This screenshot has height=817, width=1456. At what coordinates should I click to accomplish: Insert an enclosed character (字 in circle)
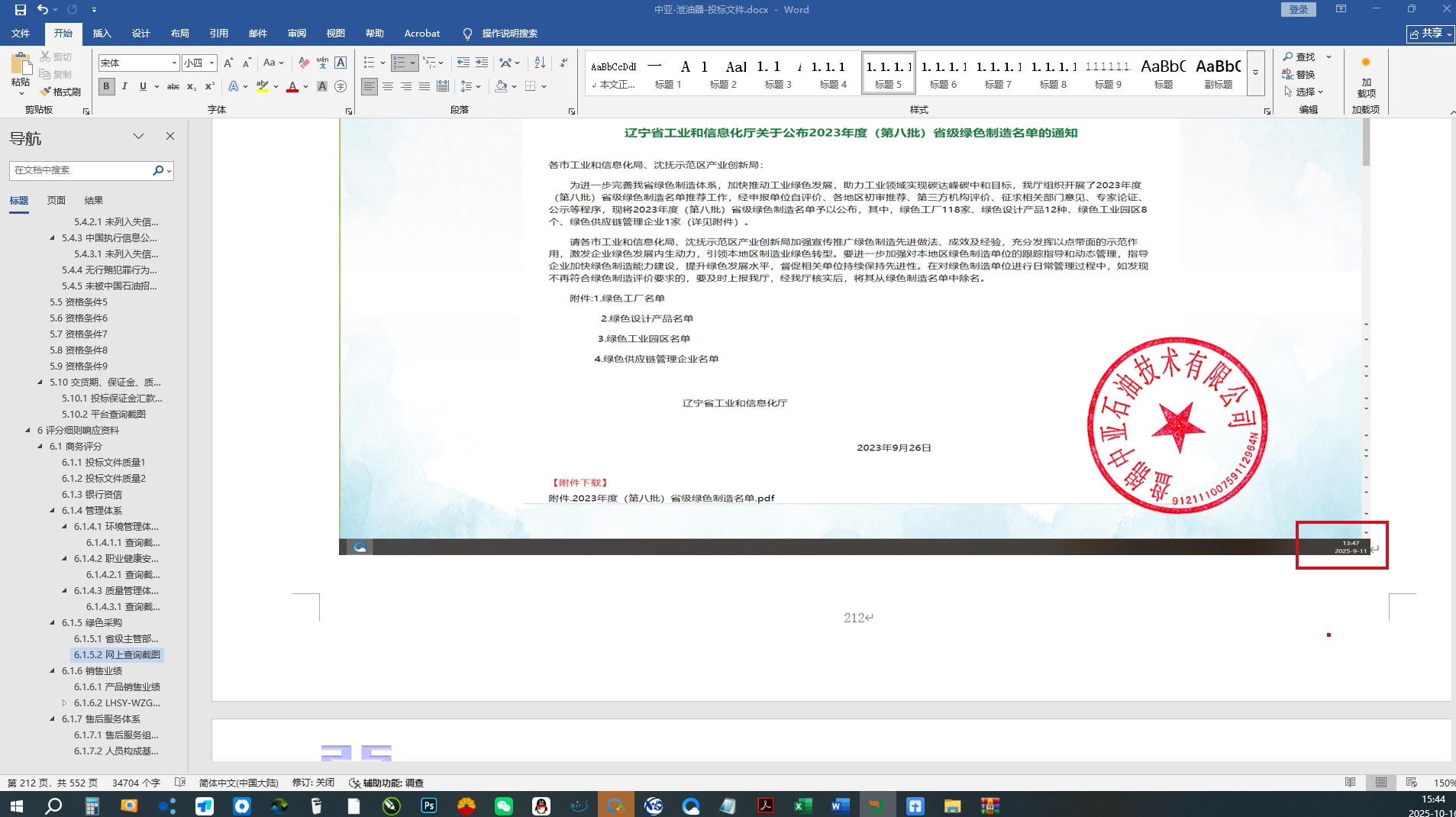(x=341, y=86)
